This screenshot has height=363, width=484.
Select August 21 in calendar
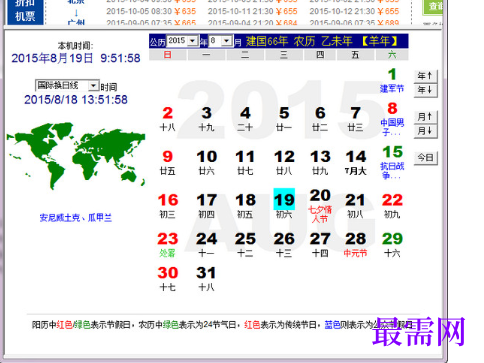[355, 206]
